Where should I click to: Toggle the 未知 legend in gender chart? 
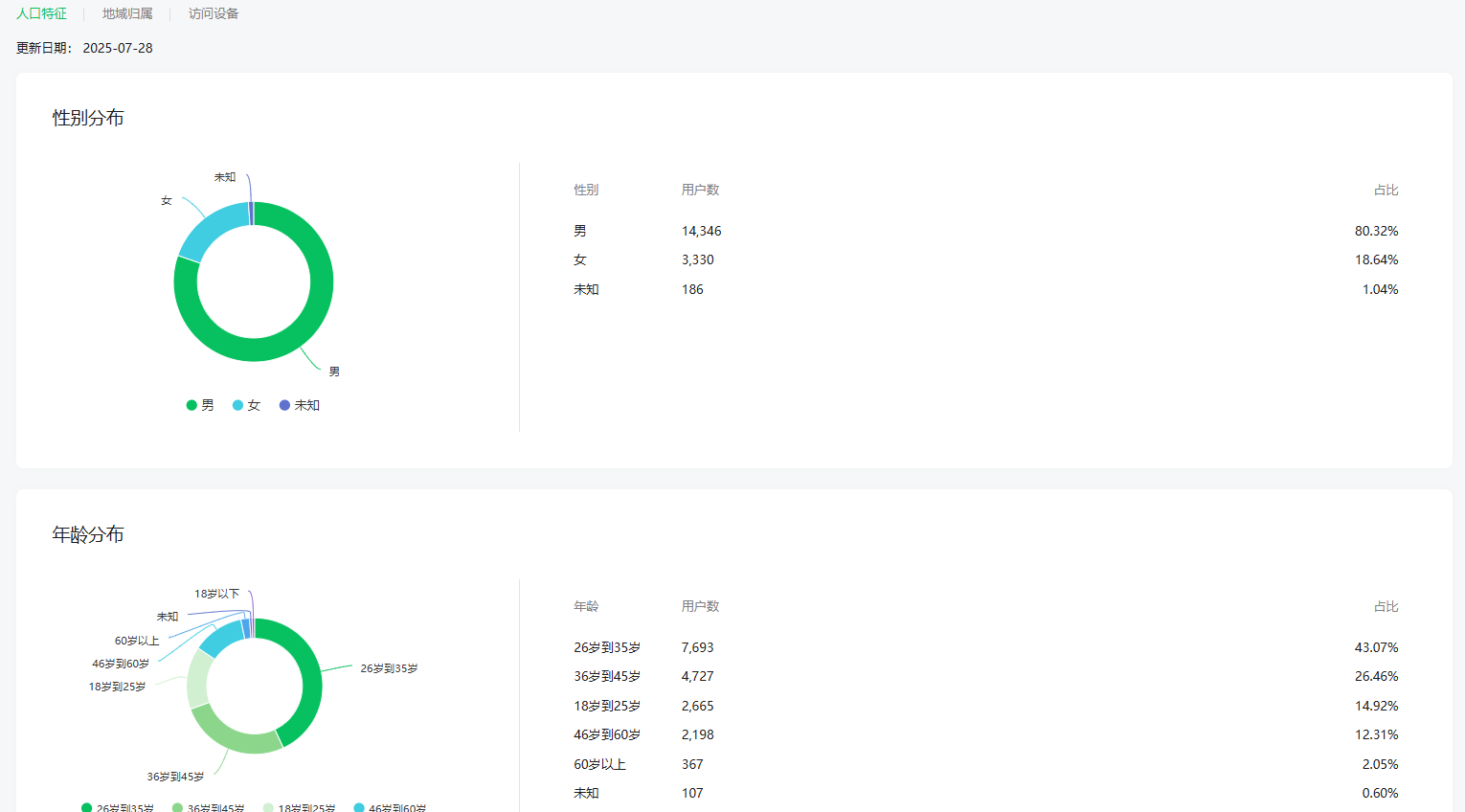click(x=300, y=405)
